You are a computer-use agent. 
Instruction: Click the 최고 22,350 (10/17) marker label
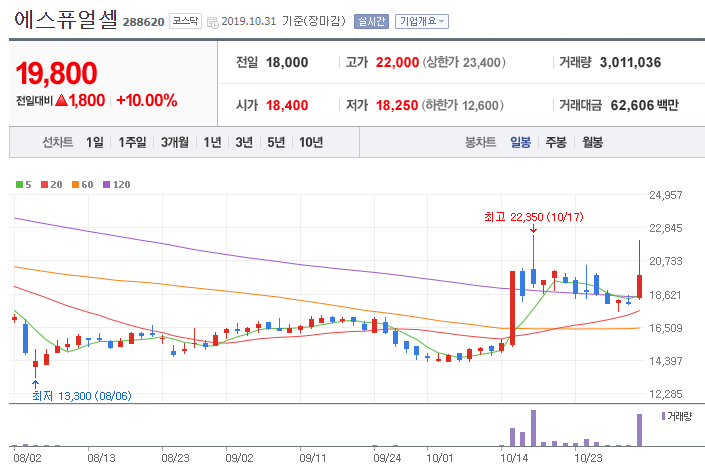point(534,217)
